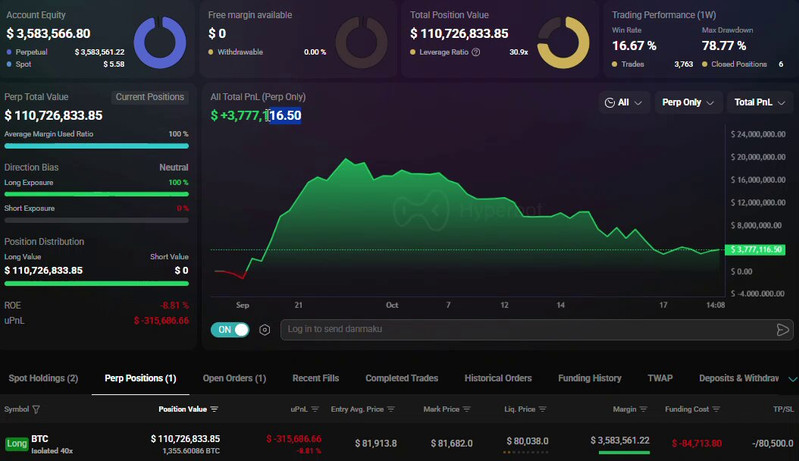Switch to the Spot Holdings (2) tab
Screen dimensions: 799x461
[x=43, y=378]
